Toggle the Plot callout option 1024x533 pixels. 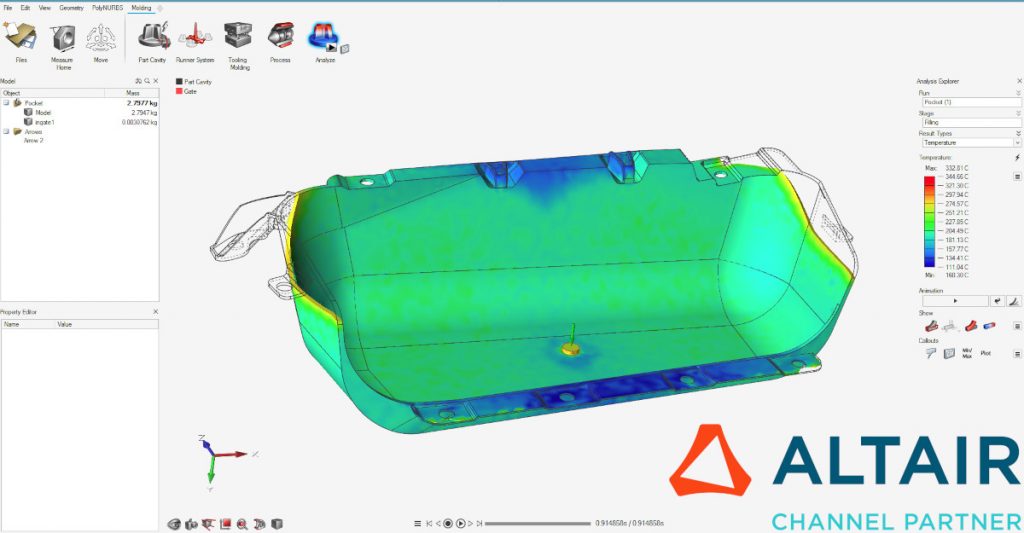click(985, 353)
